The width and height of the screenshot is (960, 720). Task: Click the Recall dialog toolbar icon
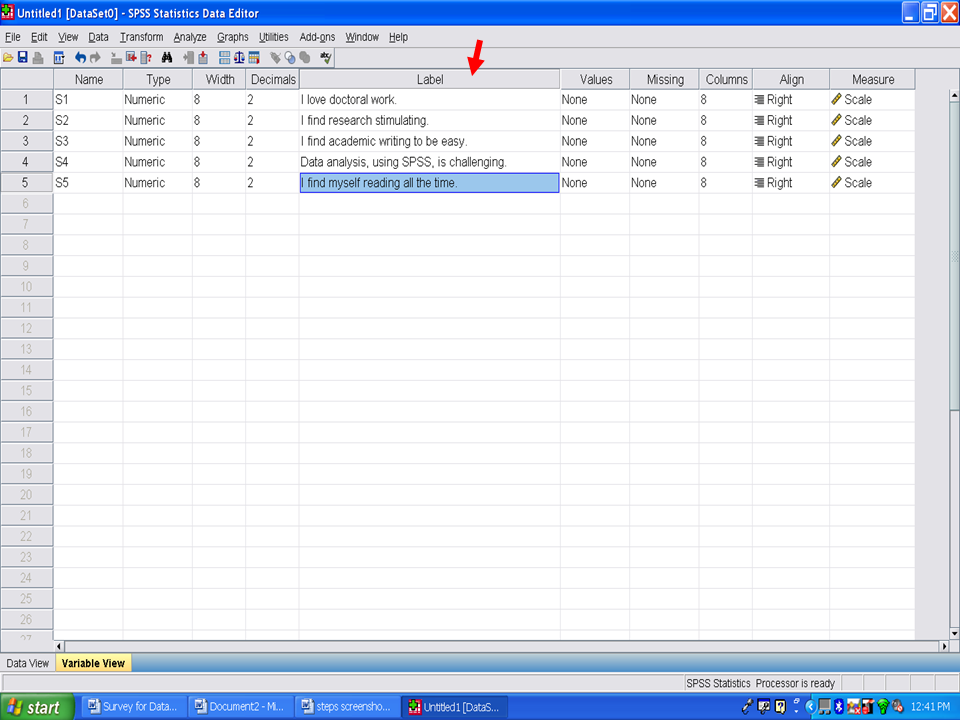59,58
